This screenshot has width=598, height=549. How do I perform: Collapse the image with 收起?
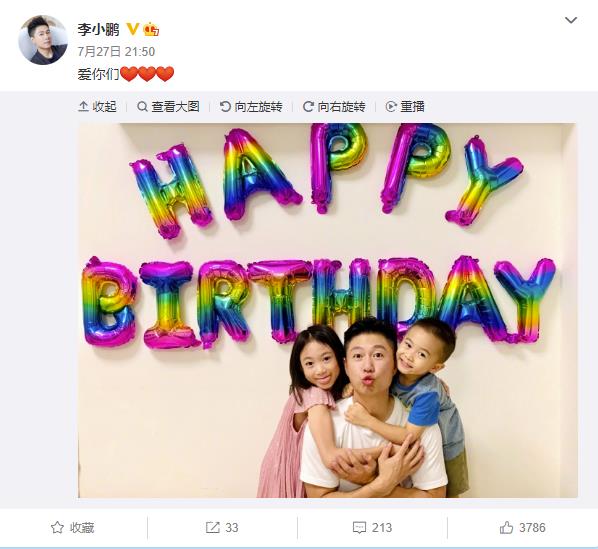tap(97, 106)
